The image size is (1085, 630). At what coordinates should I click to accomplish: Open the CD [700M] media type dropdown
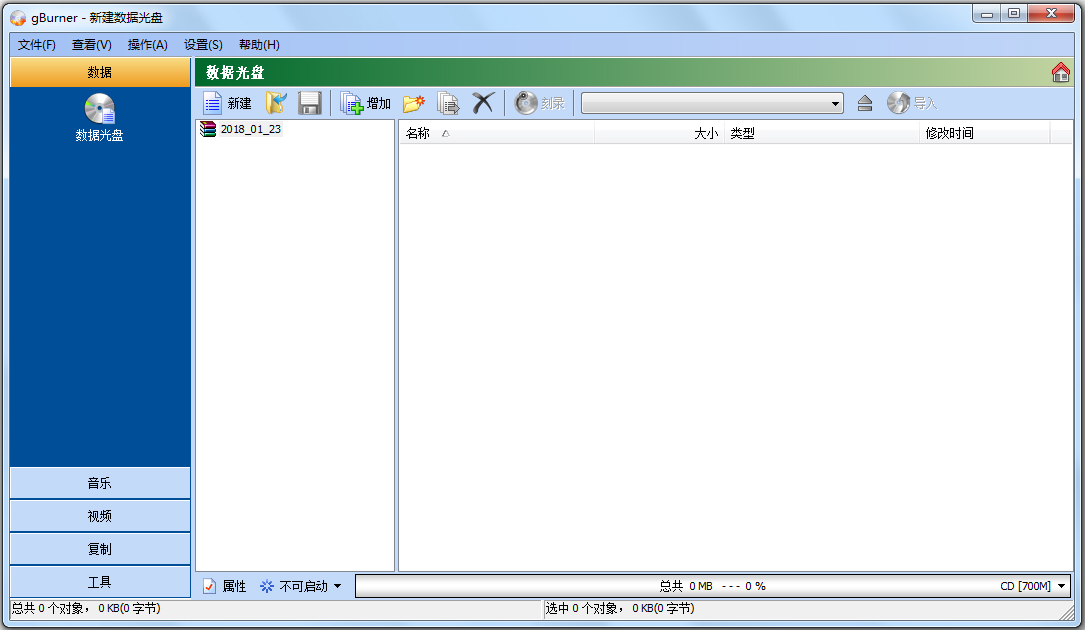[x=1061, y=586]
